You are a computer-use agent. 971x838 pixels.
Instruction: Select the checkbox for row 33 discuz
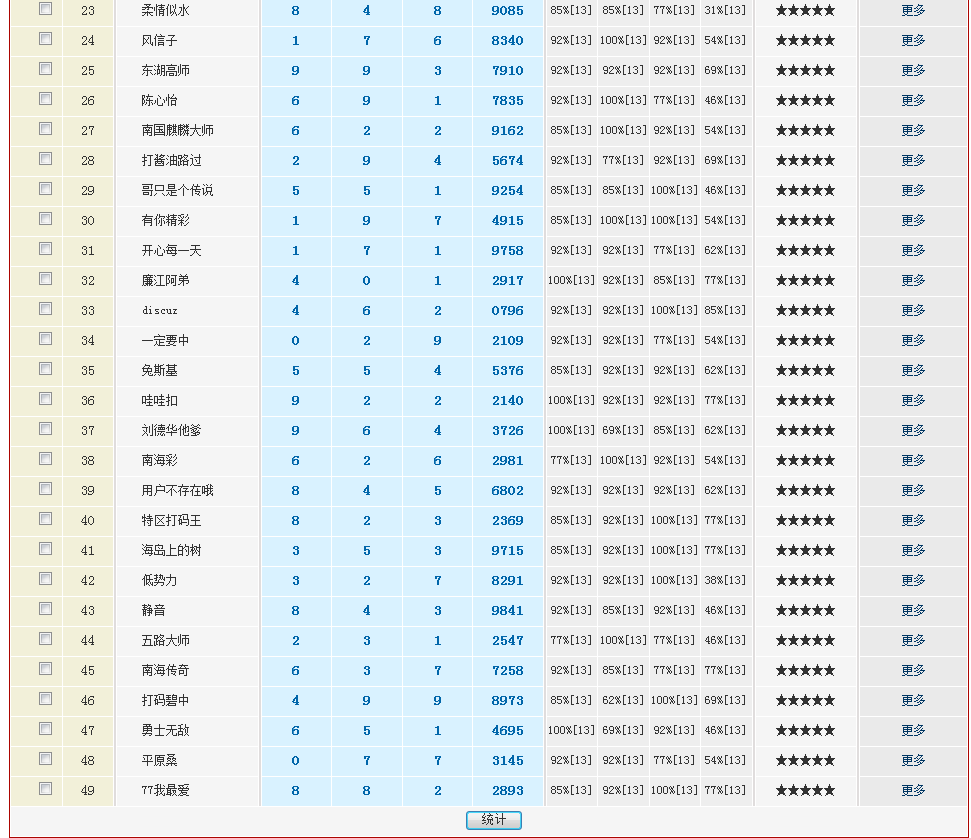tap(45, 309)
